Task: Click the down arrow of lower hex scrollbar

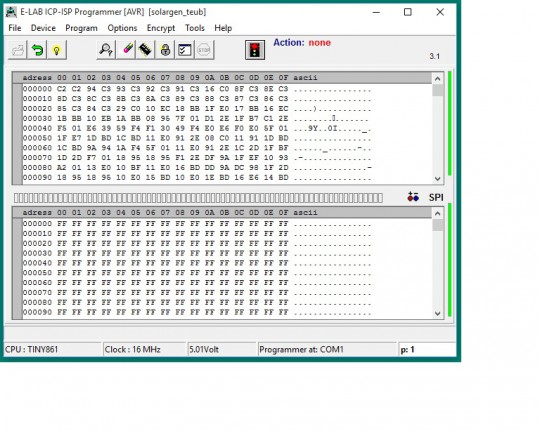Action: [x=437, y=314]
